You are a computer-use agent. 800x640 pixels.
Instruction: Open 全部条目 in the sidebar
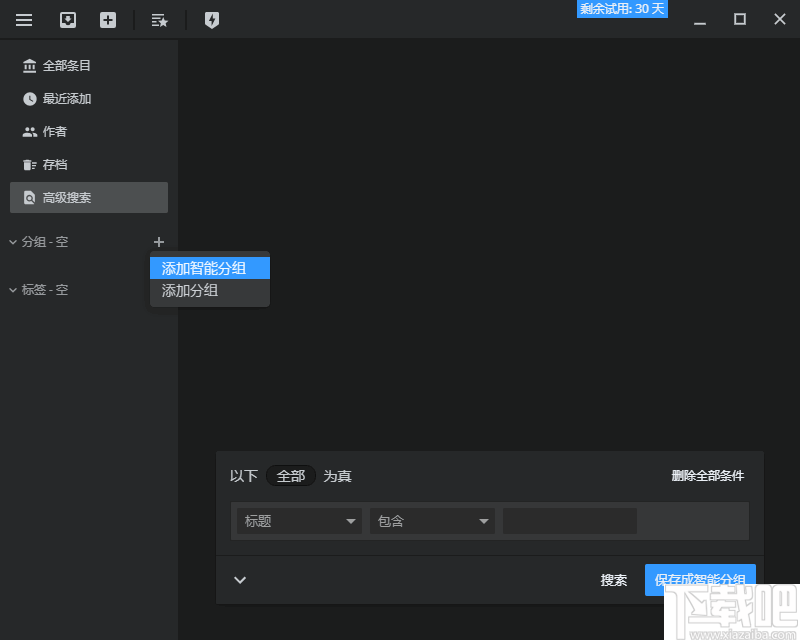[89, 66]
